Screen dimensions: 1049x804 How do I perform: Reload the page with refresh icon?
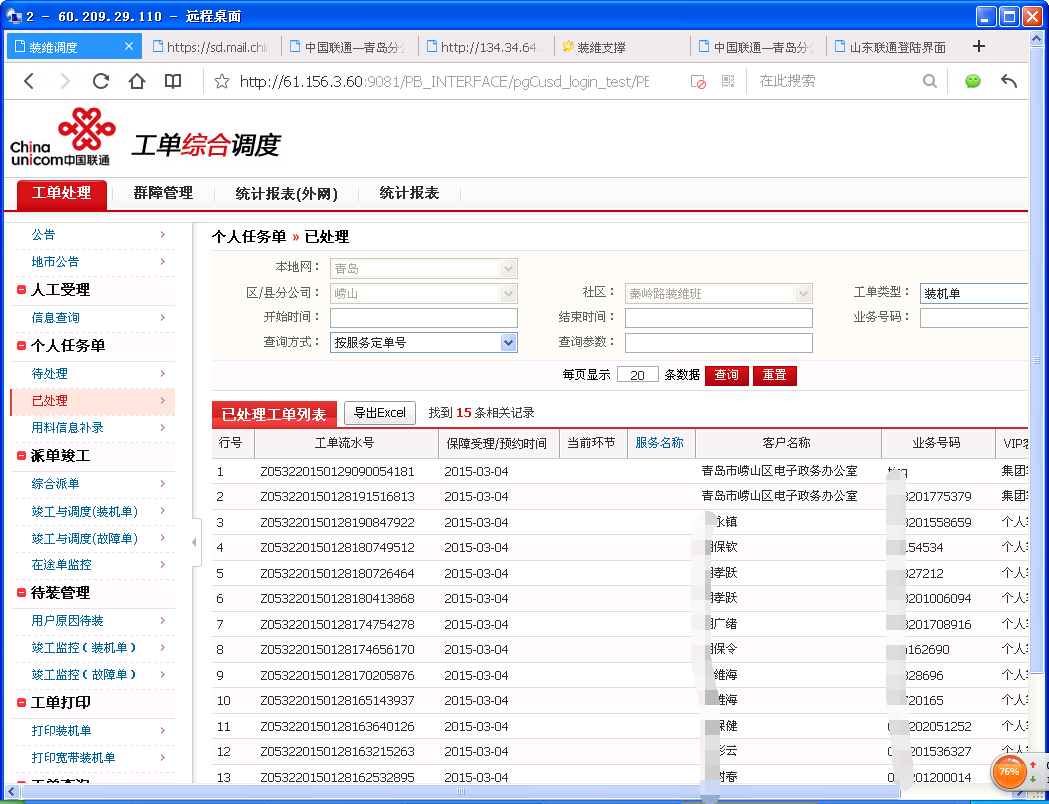[101, 82]
